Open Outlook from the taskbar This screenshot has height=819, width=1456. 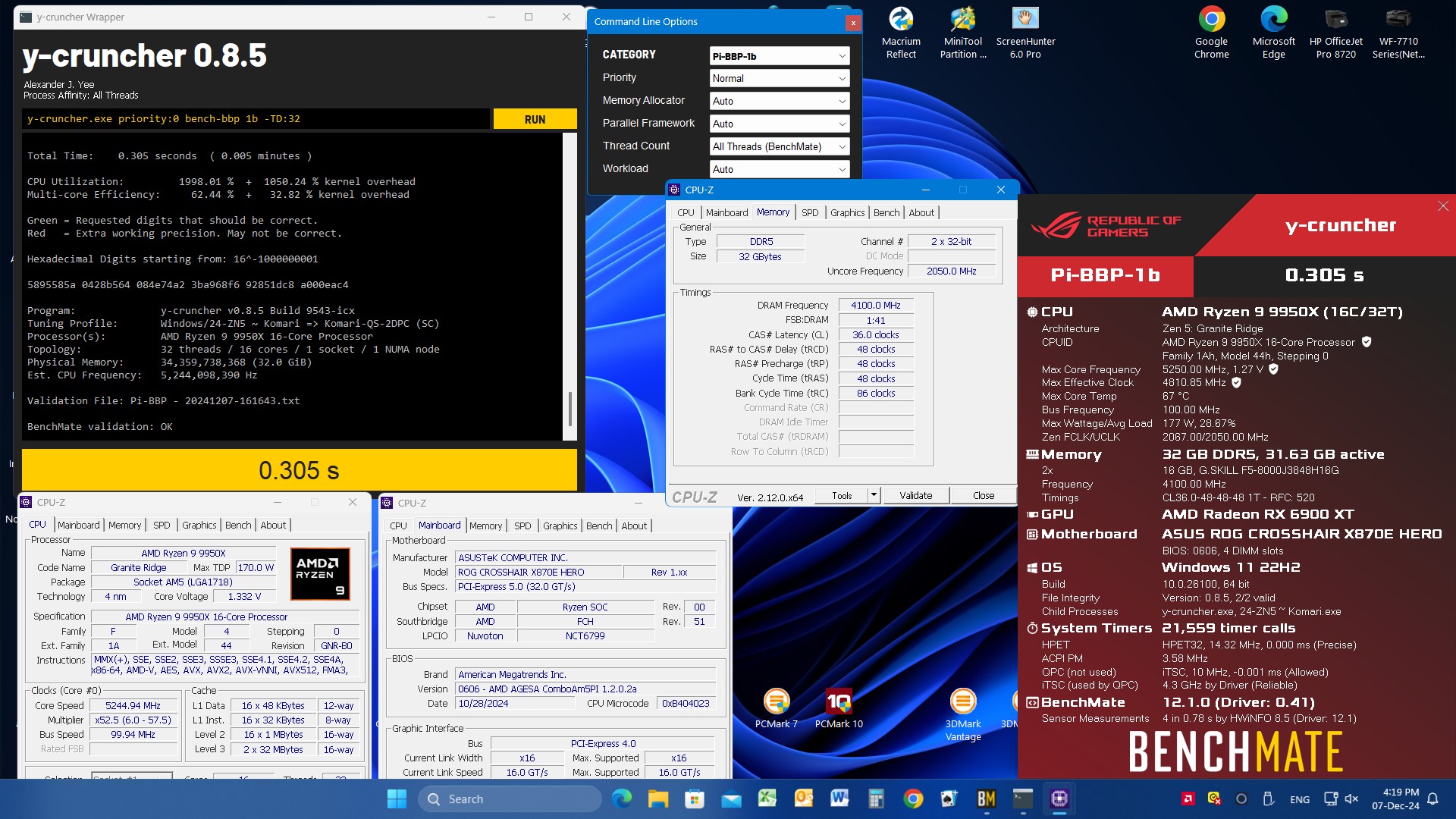coord(804,799)
